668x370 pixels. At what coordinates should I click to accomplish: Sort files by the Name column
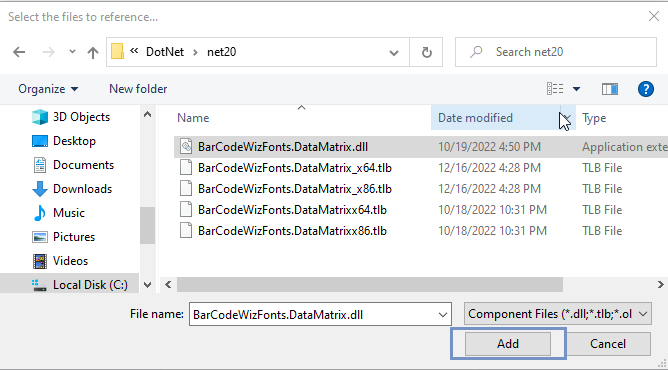pos(193,118)
